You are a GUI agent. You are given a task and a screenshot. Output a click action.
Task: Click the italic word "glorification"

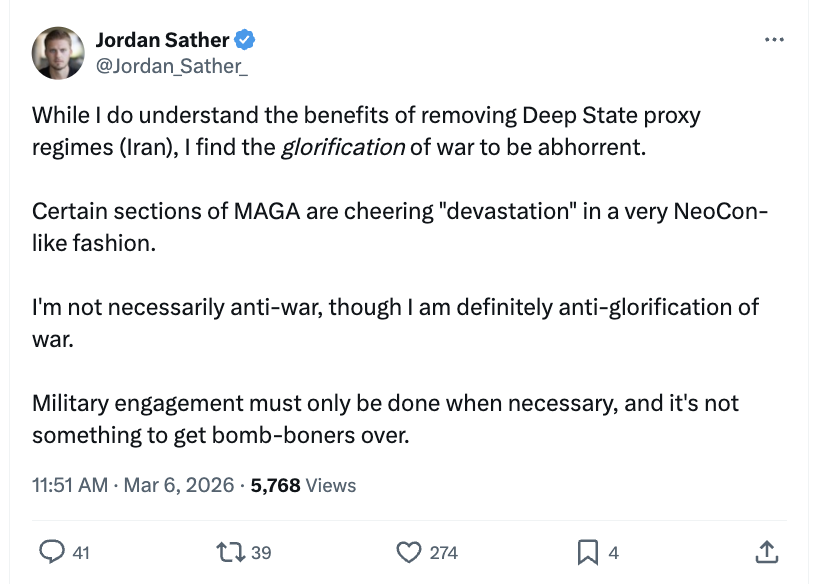point(343,148)
